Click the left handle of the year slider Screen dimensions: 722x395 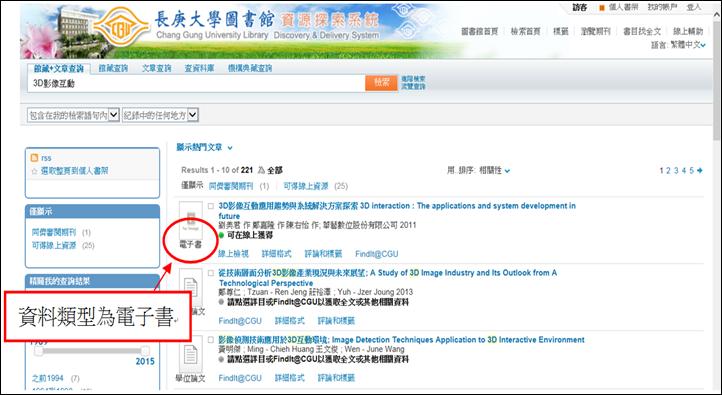39,351
